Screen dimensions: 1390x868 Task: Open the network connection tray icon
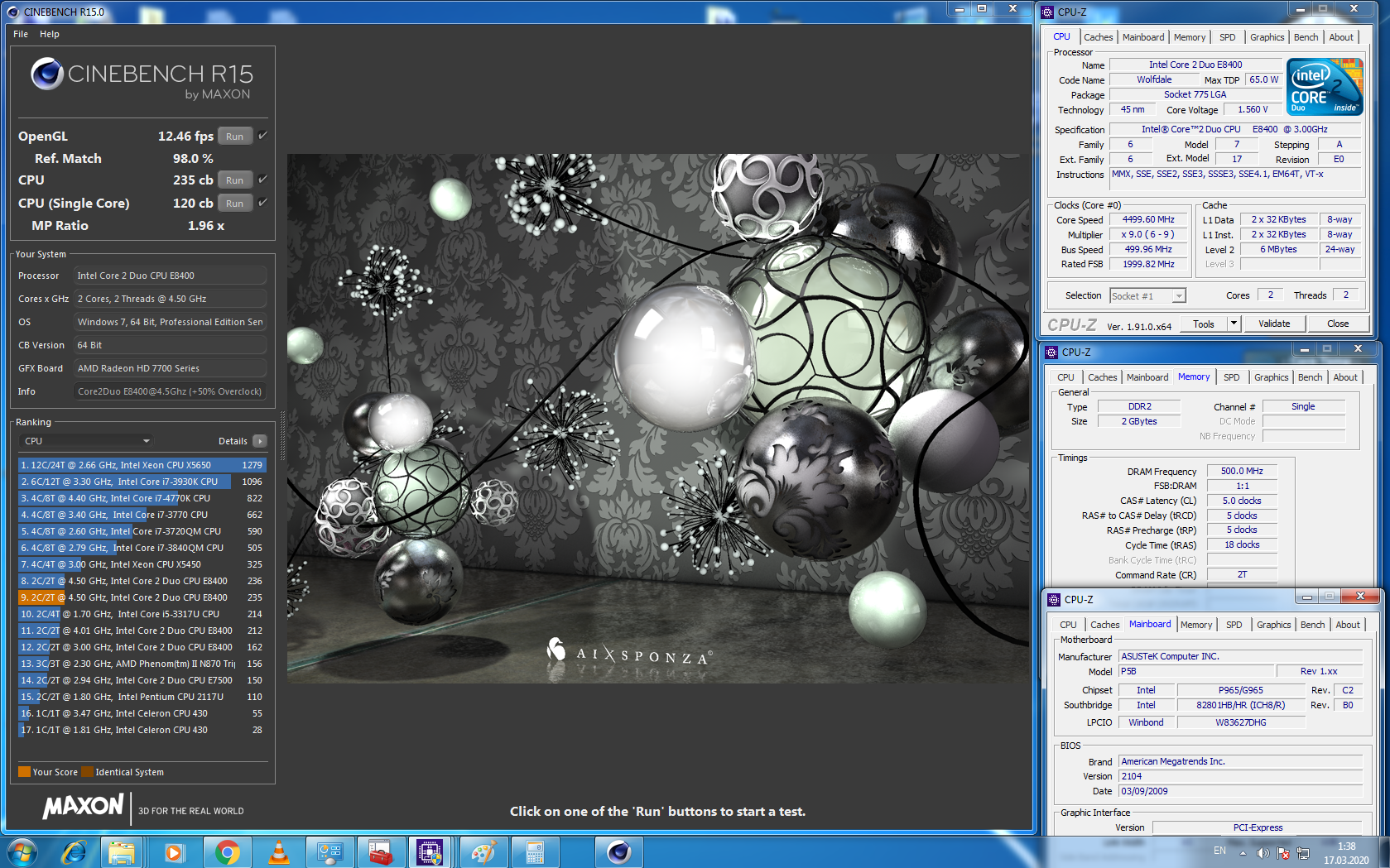click(1303, 852)
